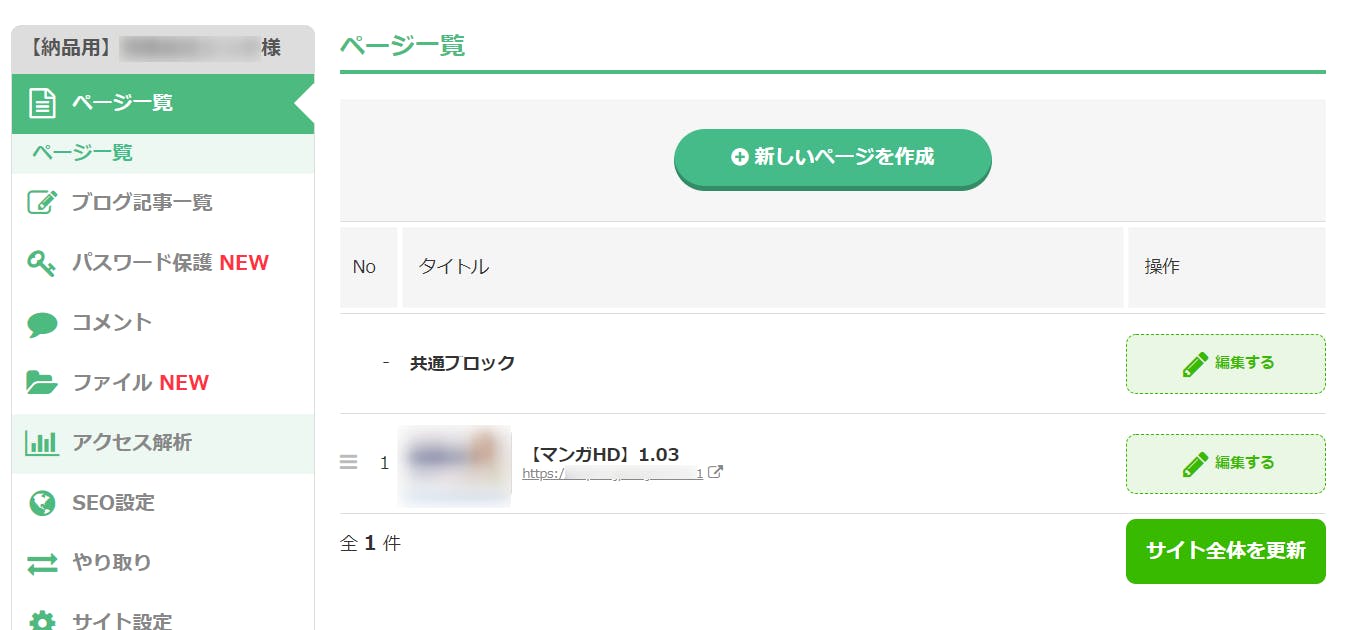Click the external link icon next to the page URL
The width and height of the screenshot is (1347, 630).
715,472
